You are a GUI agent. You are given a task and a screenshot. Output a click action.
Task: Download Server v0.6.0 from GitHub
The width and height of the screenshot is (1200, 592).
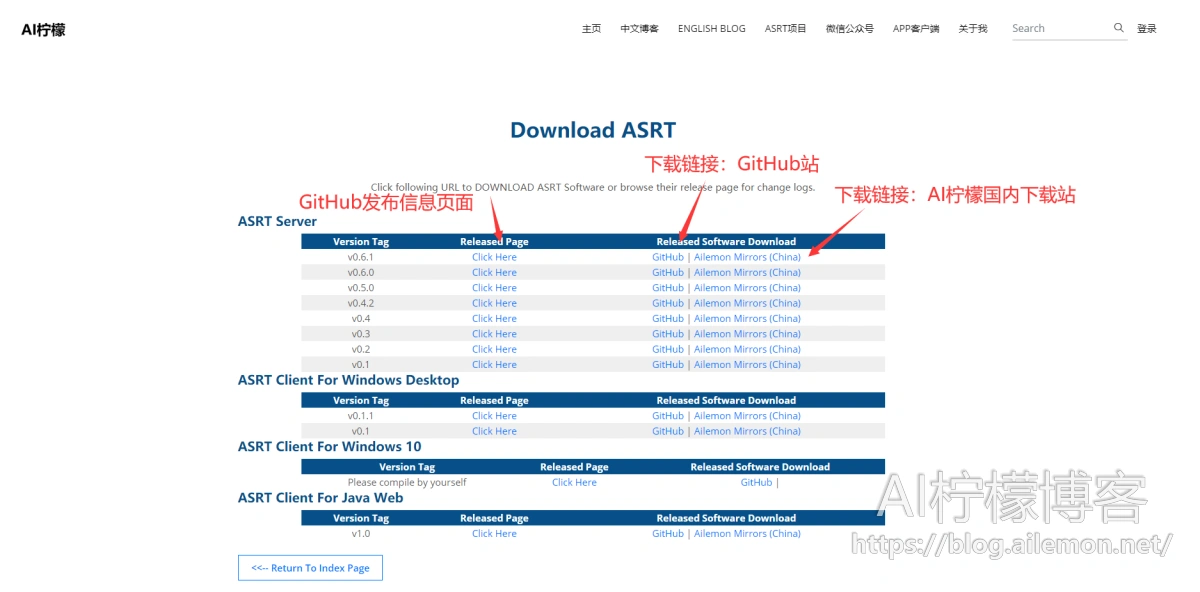coord(668,272)
